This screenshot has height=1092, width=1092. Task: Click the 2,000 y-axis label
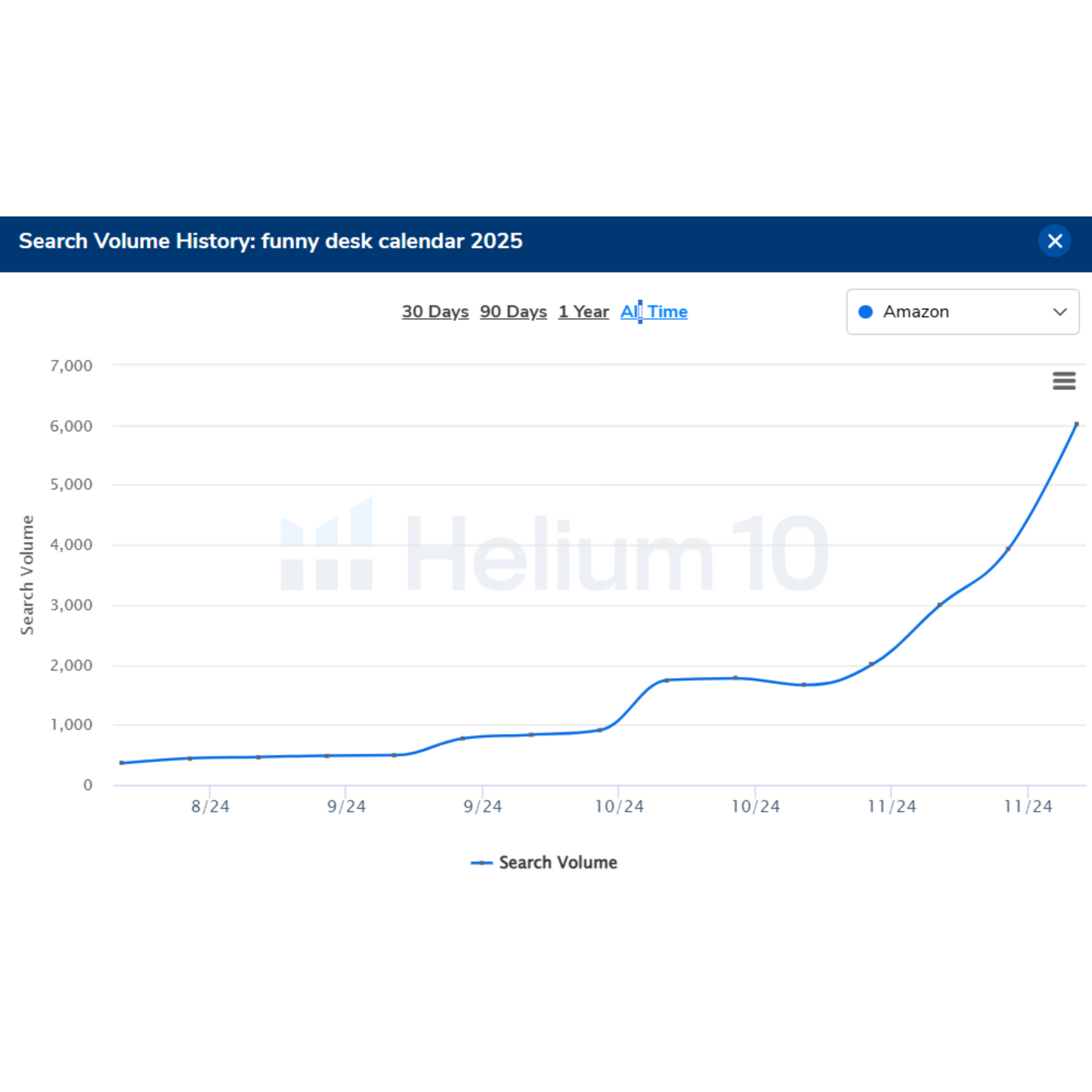71,666
